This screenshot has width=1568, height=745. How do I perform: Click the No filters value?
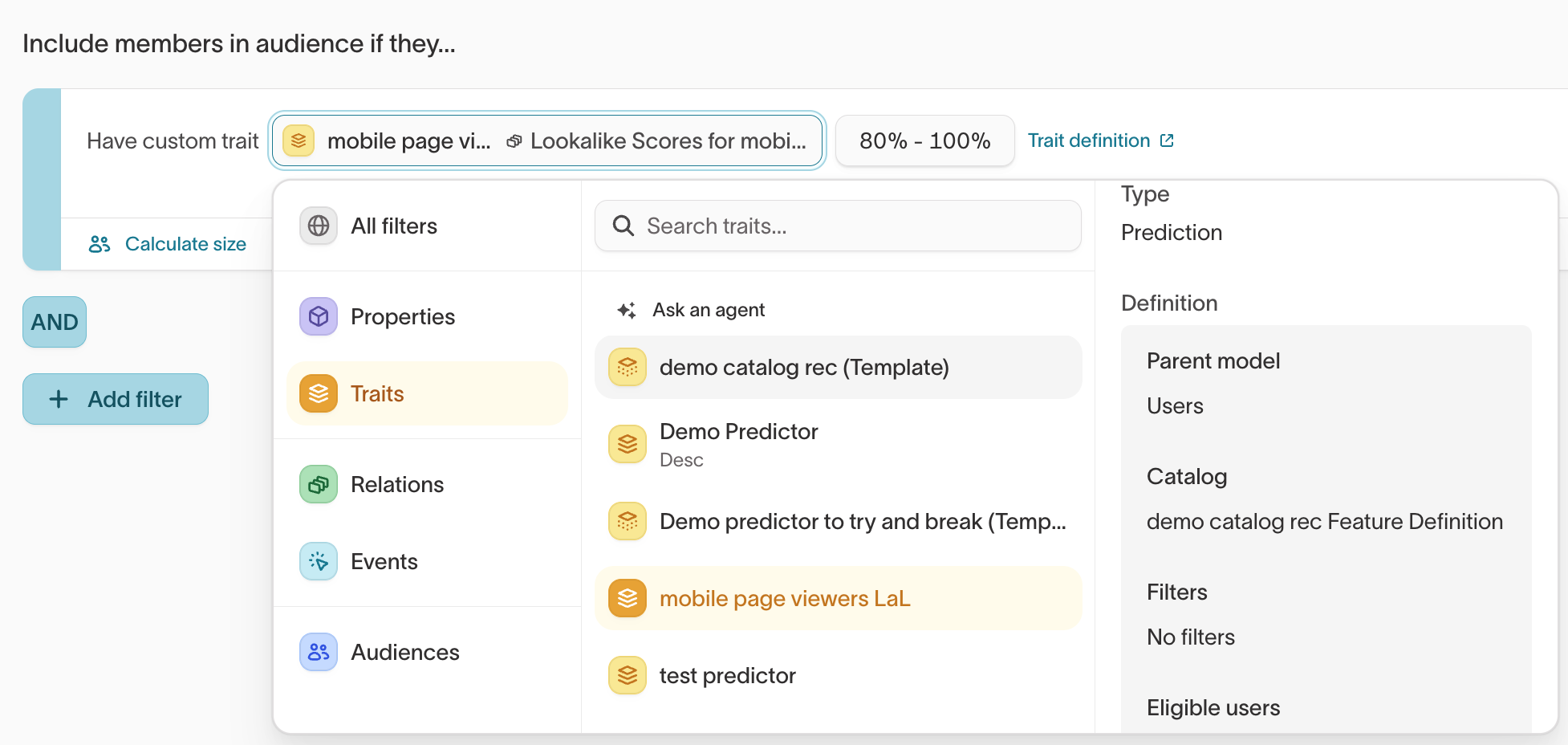point(1191,637)
